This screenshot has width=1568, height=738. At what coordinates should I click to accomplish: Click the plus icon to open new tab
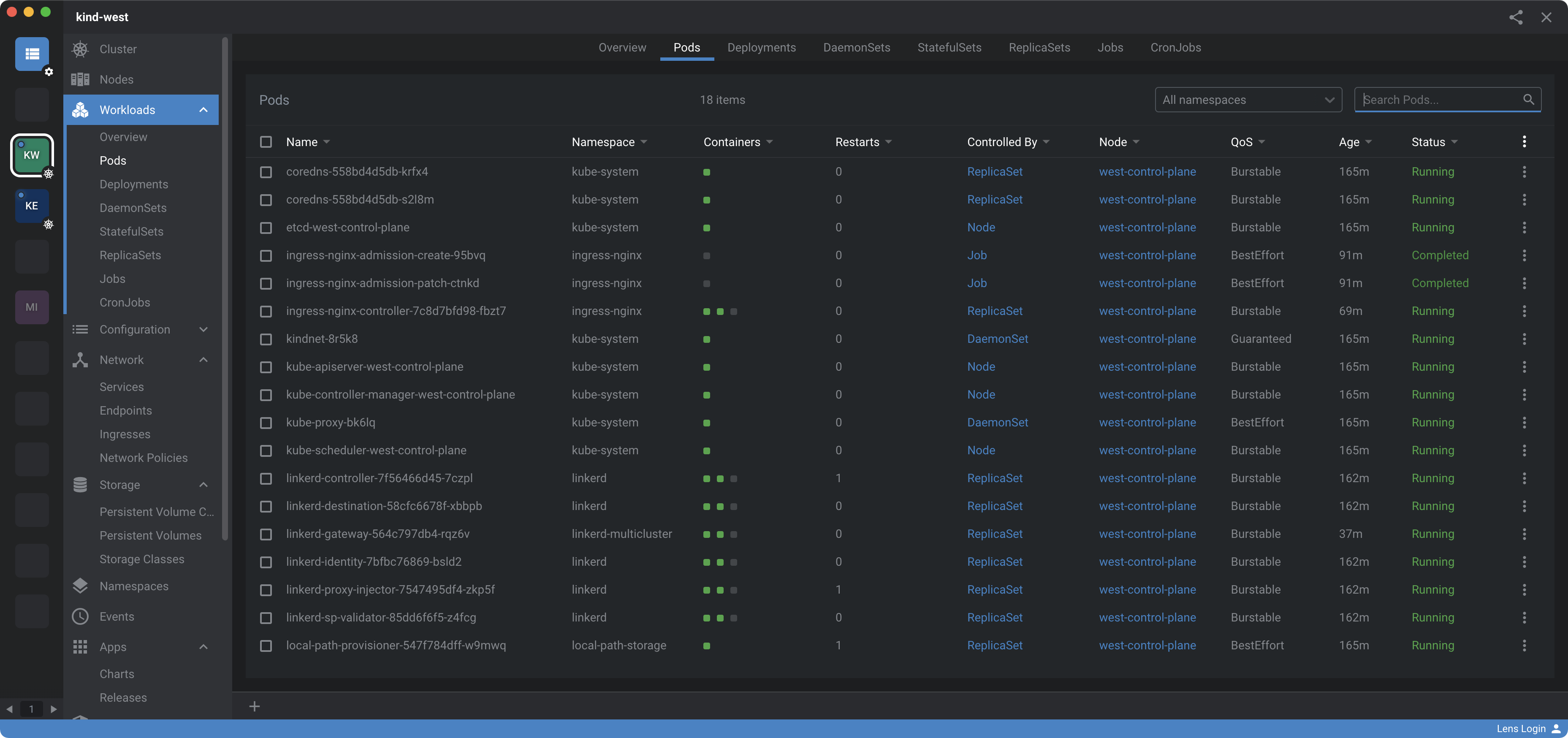pyautogui.click(x=255, y=706)
